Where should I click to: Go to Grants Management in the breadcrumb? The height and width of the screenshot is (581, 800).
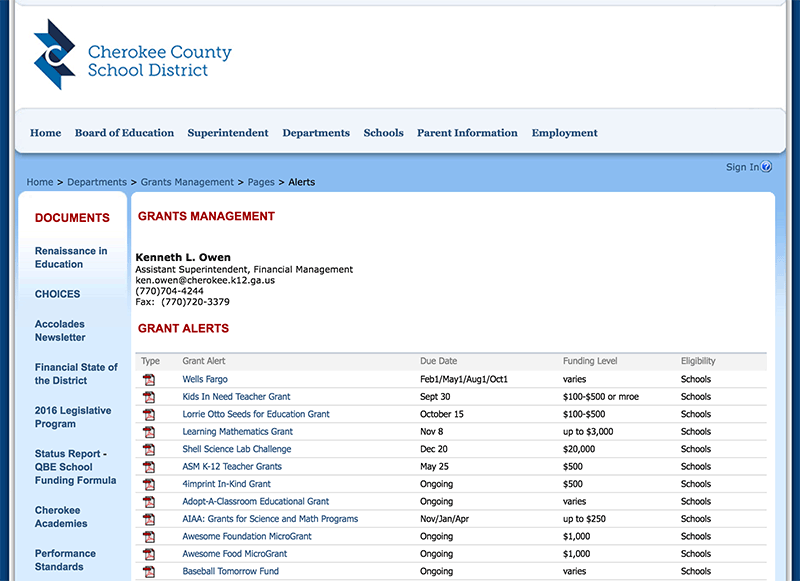[187, 182]
